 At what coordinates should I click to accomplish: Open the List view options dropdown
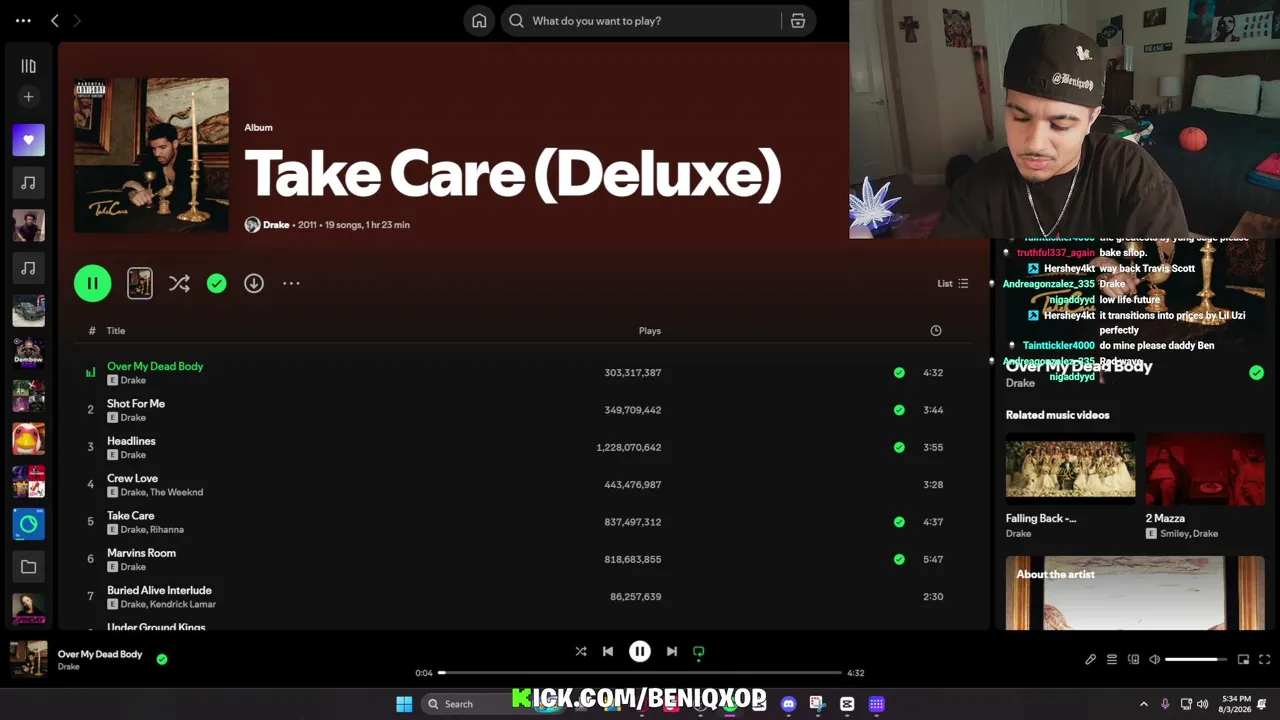pos(952,284)
